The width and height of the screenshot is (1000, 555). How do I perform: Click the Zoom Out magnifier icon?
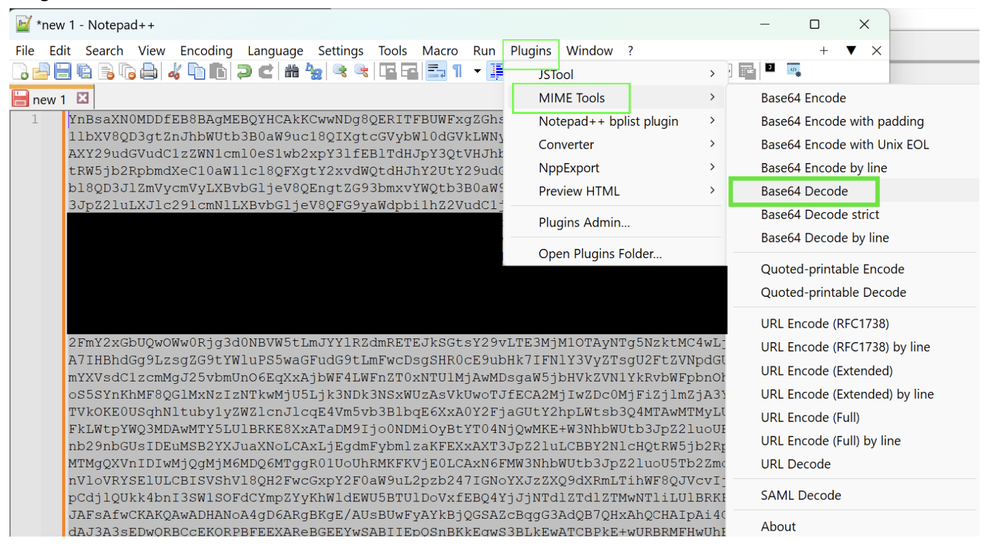pyautogui.click(x=361, y=71)
